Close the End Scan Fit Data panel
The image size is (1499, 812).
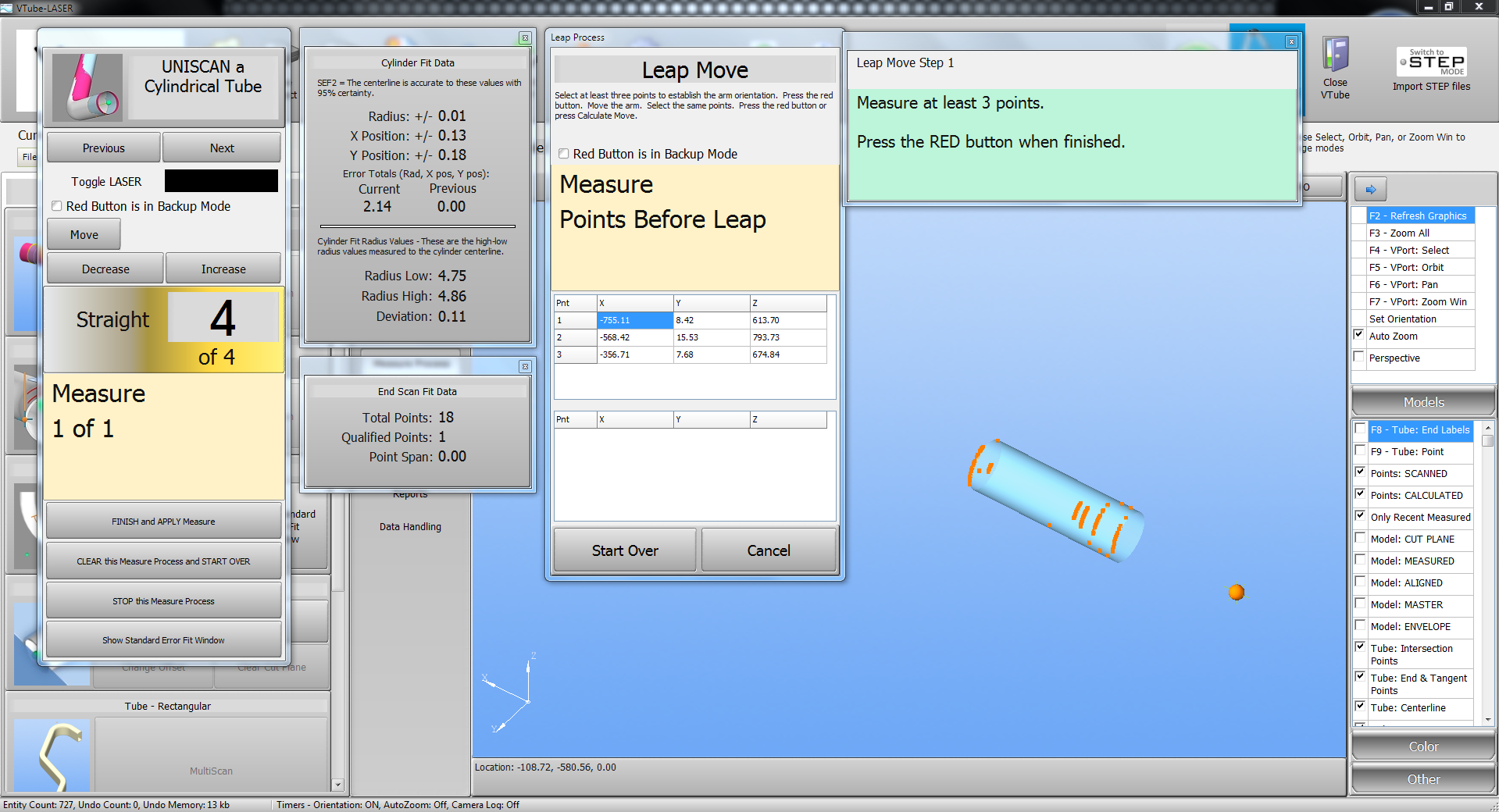[525, 367]
